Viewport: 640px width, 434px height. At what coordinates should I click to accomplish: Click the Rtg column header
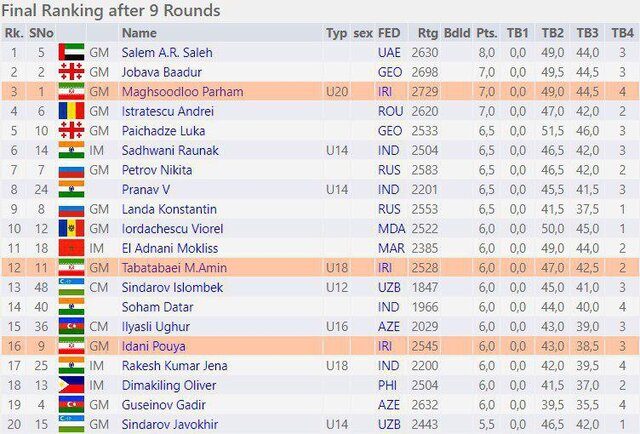click(427, 33)
